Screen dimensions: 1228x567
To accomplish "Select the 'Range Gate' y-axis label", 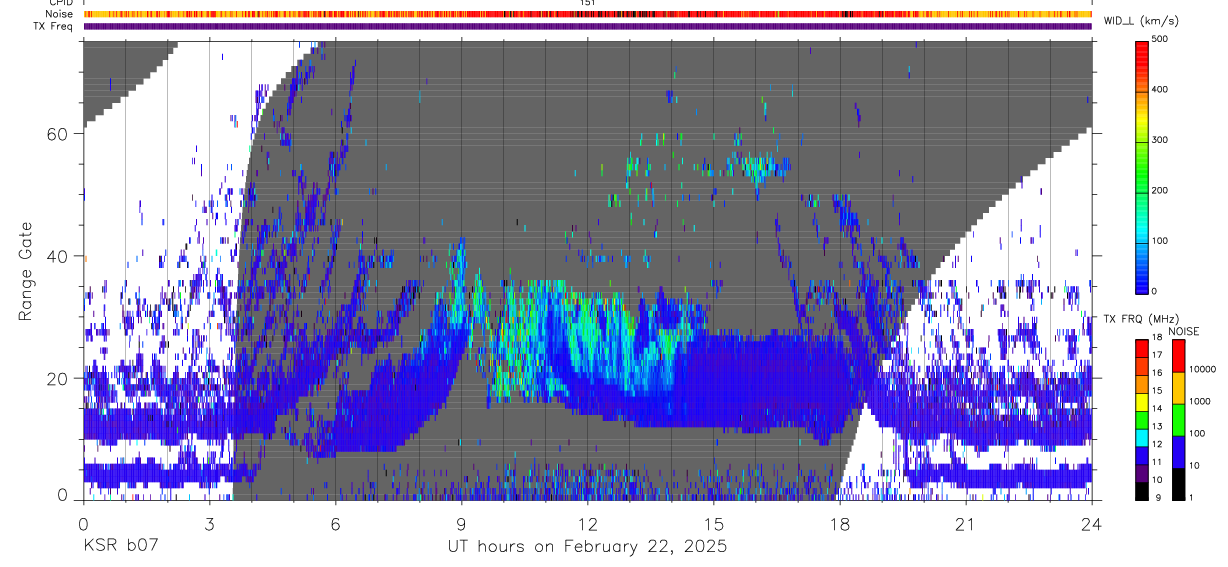I will 26,272.
